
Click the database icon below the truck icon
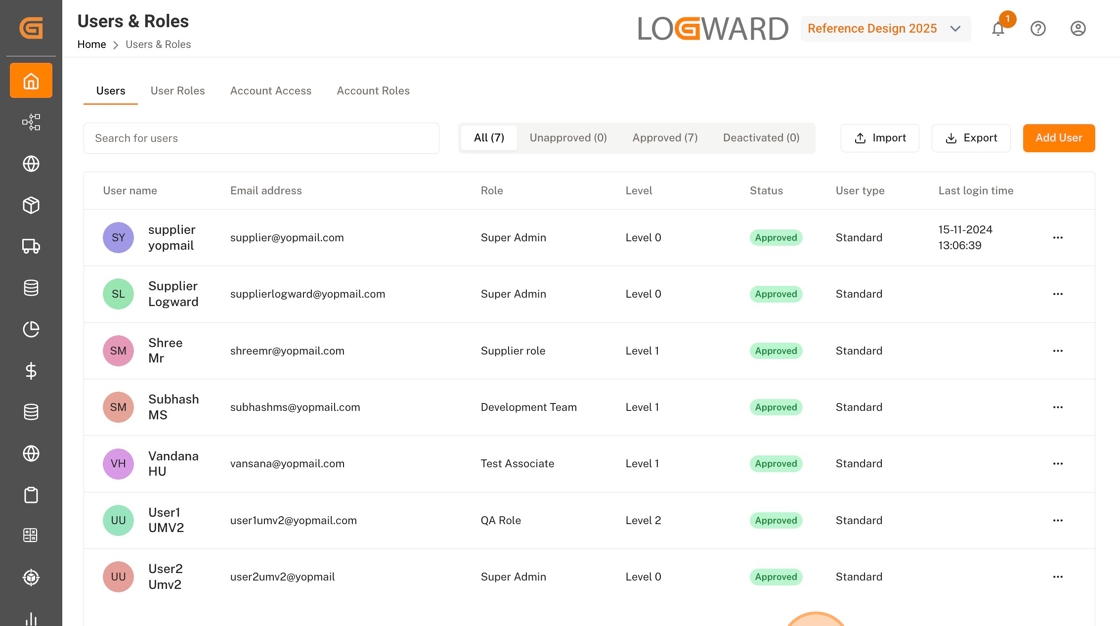click(31, 288)
